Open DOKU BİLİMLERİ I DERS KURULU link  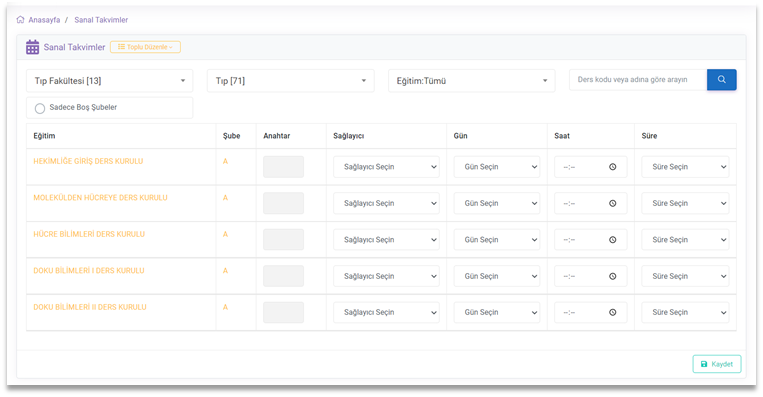89,271
